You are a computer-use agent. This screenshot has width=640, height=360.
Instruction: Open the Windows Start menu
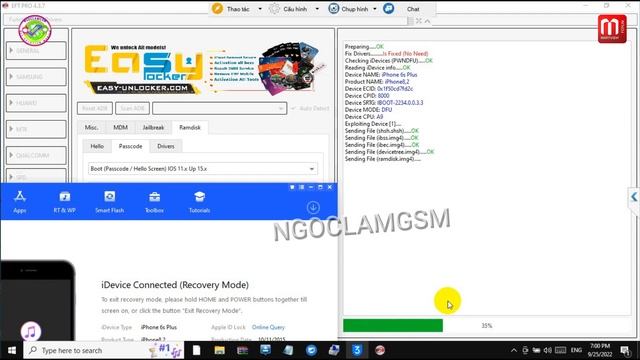[x=11, y=350]
